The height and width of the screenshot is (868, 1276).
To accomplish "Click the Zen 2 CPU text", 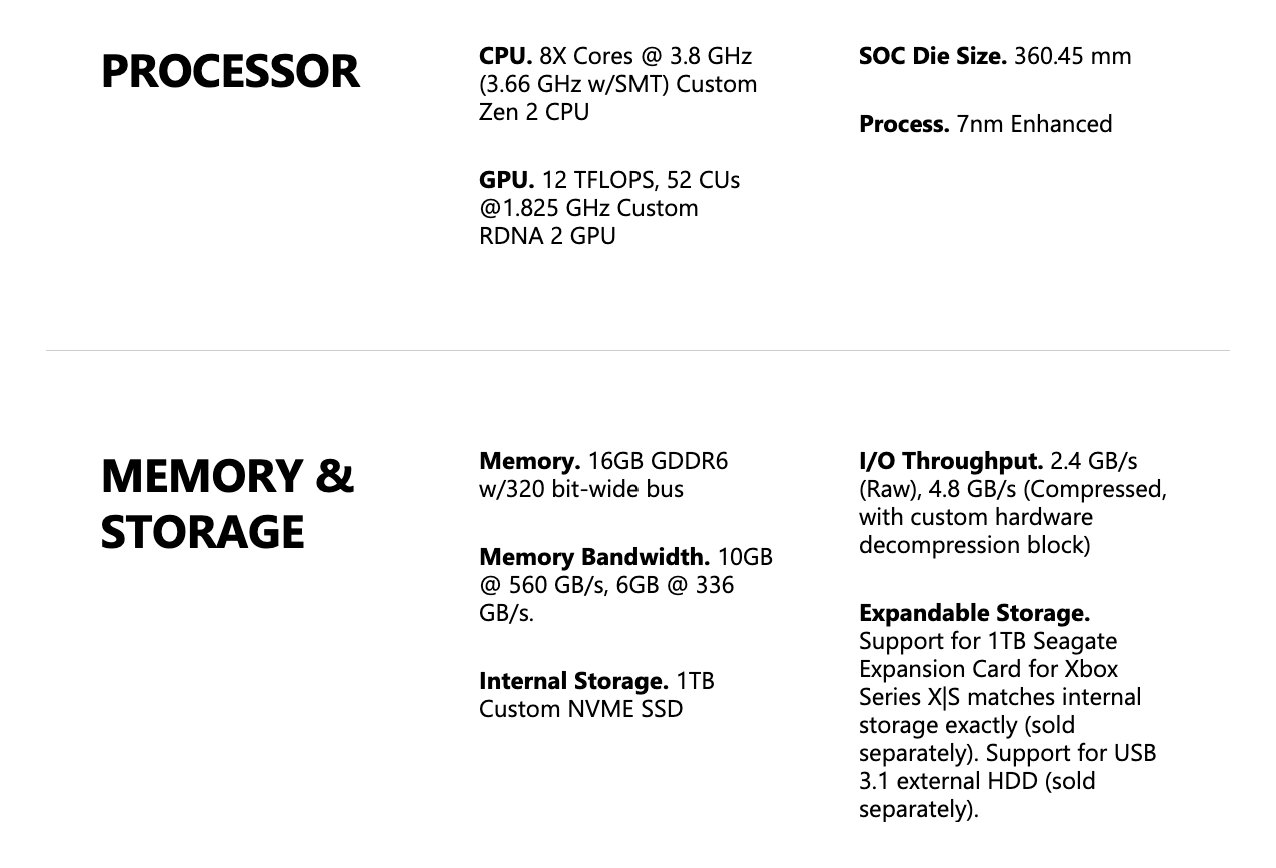I will pyautogui.click(x=534, y=112).
